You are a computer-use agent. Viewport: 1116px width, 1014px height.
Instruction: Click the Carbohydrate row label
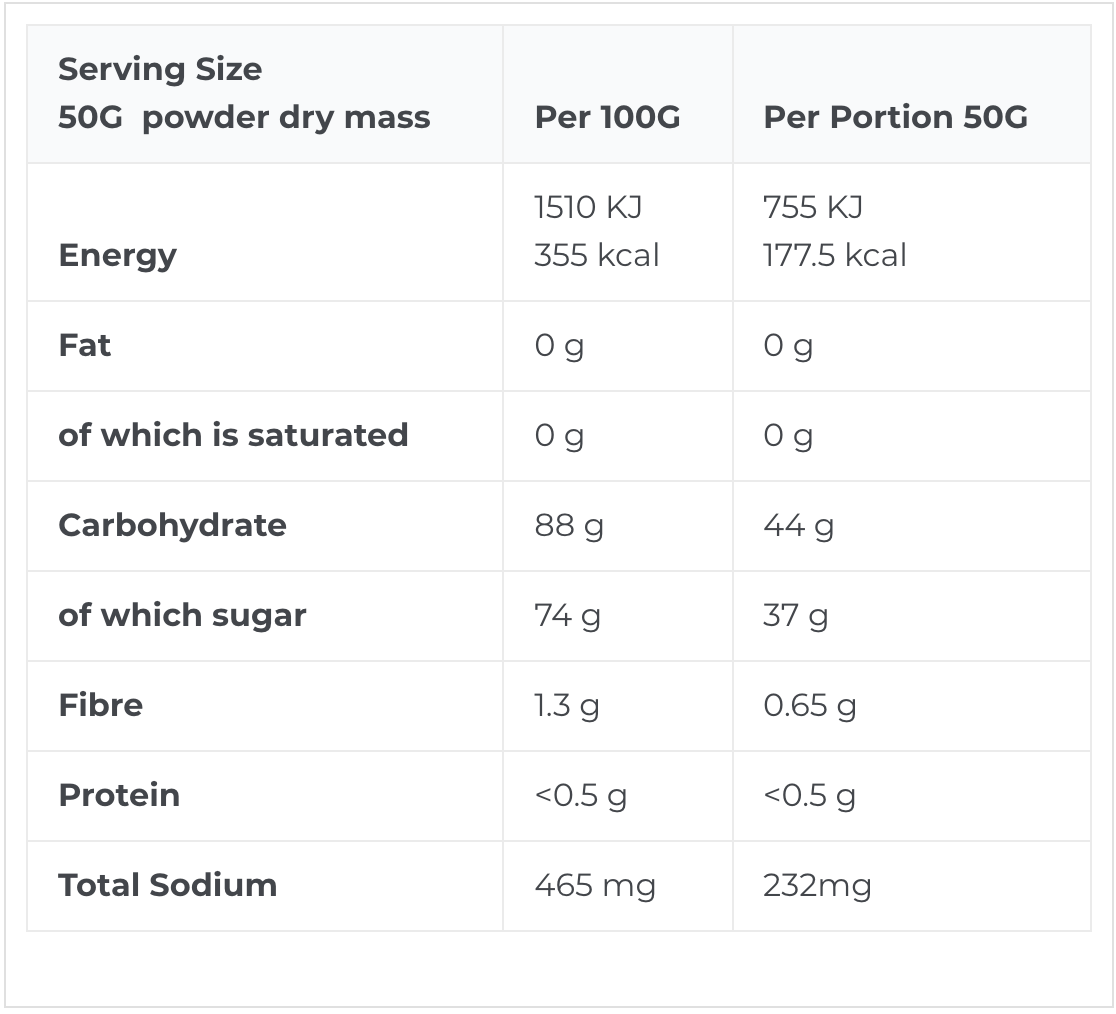[172, 525]
